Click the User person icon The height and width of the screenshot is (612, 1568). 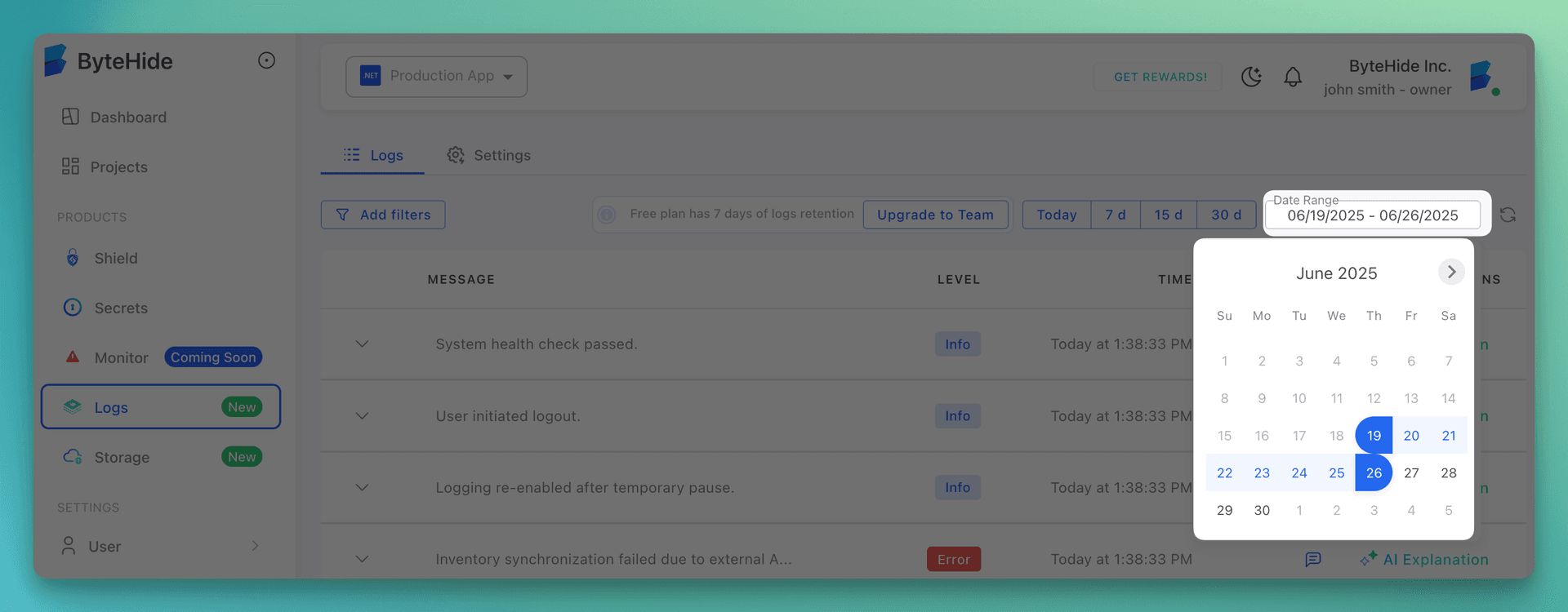click(69, 546)
